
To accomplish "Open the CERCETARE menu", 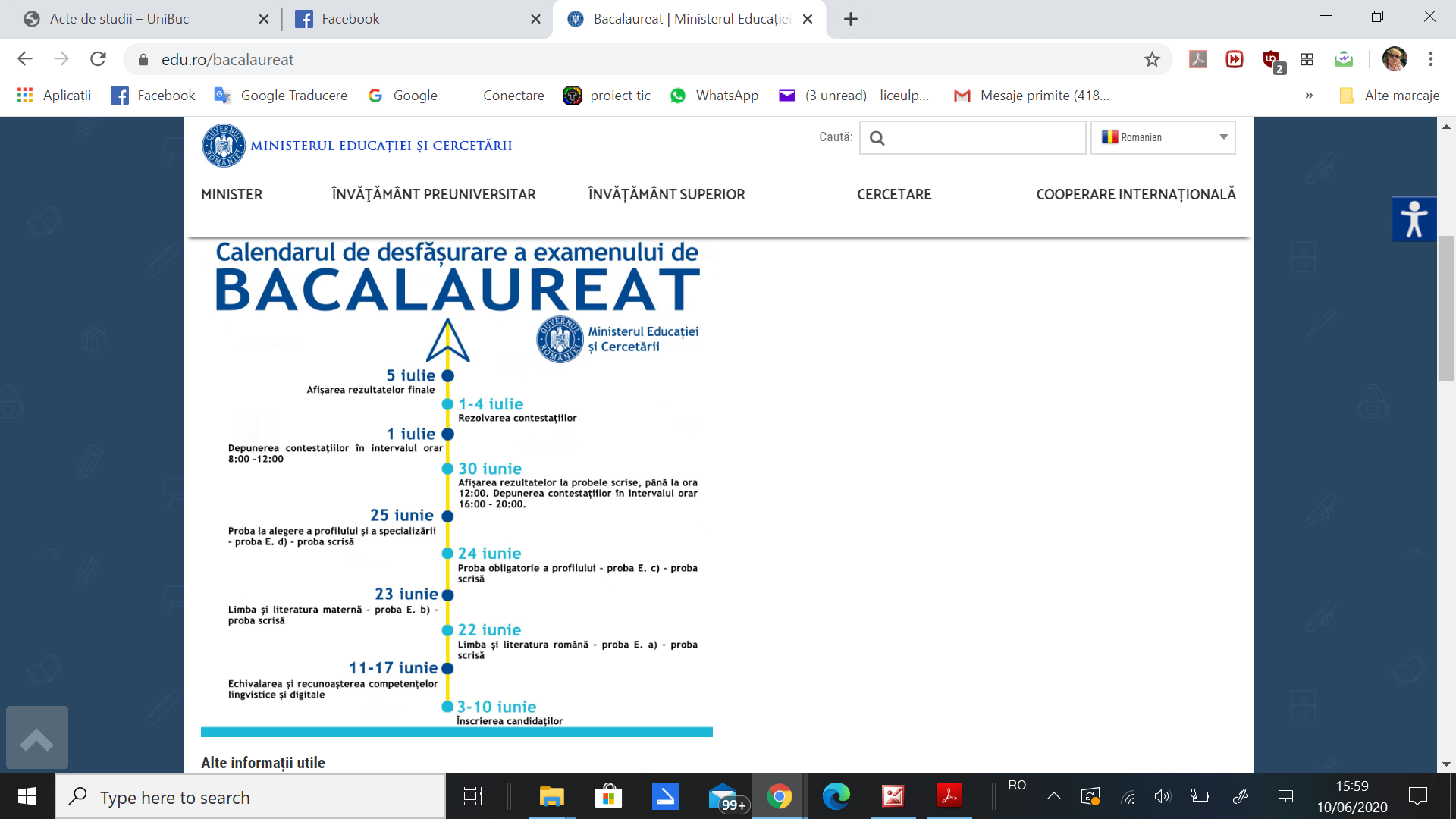I will pos(894,194).
